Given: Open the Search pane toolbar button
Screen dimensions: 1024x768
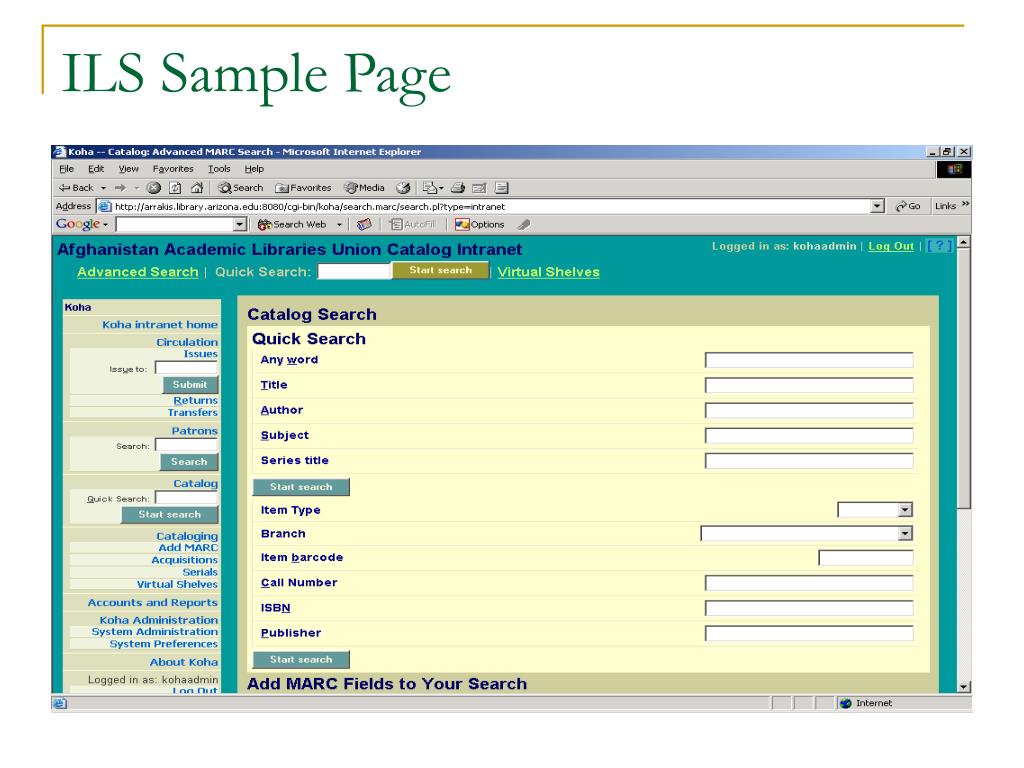Looking at the screenshot, I should pos(240,188).
